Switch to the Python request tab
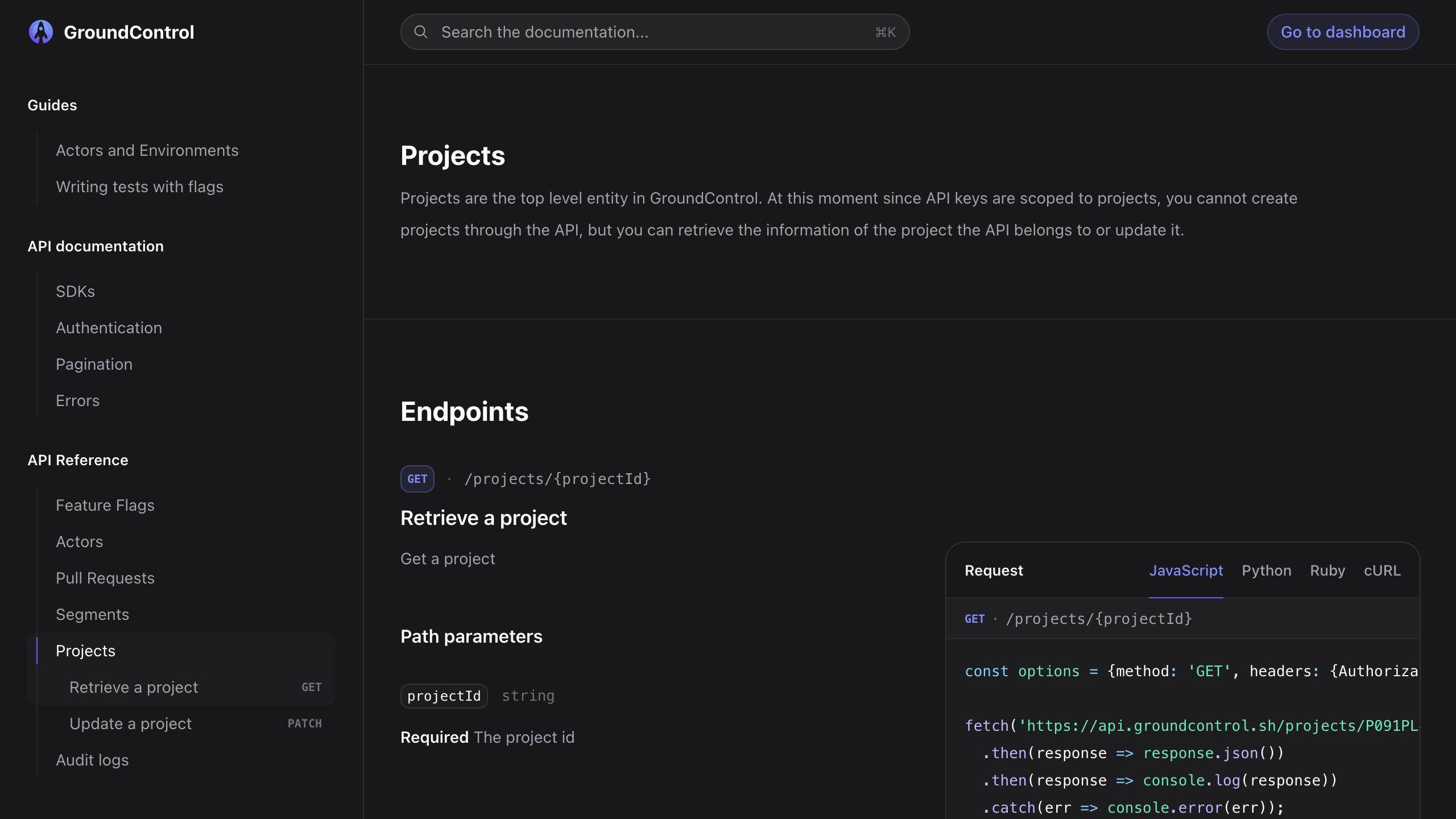This screenshot has height=819, width=1456. pyautogui.click(x=1266, y=570)
